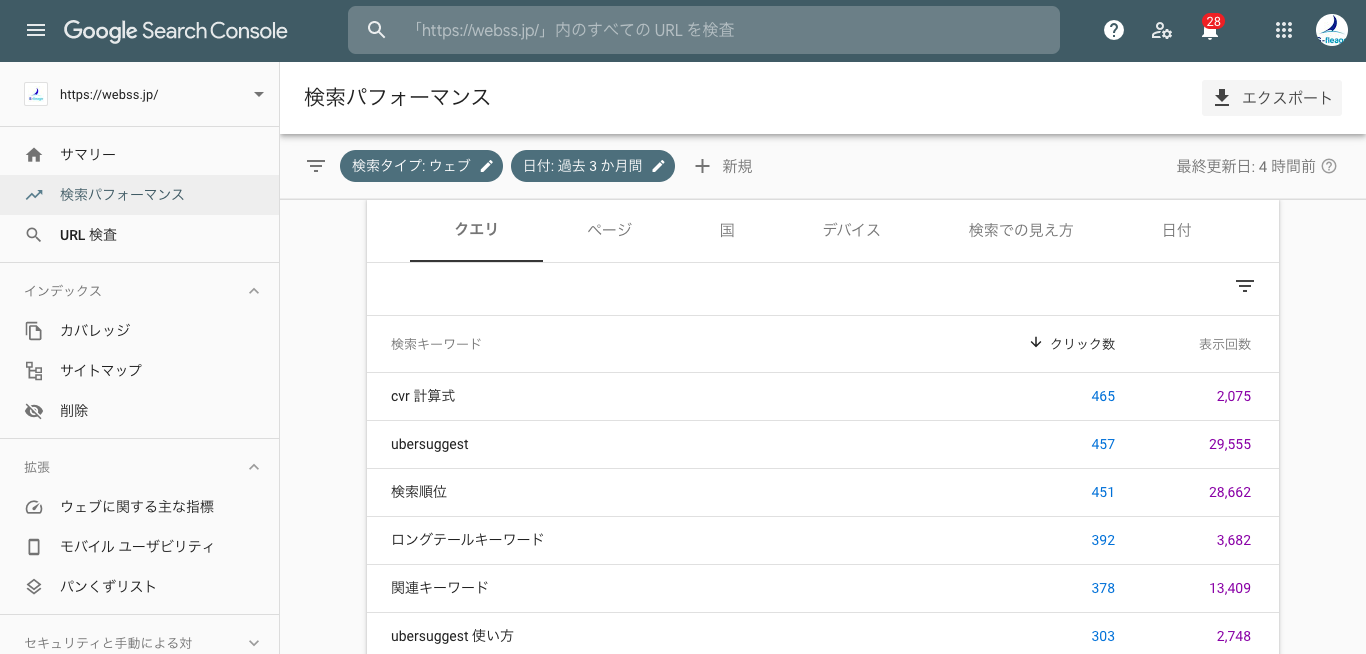
Task: Select 検索パフォーマンス in sidebar
Action: point(139,195)
